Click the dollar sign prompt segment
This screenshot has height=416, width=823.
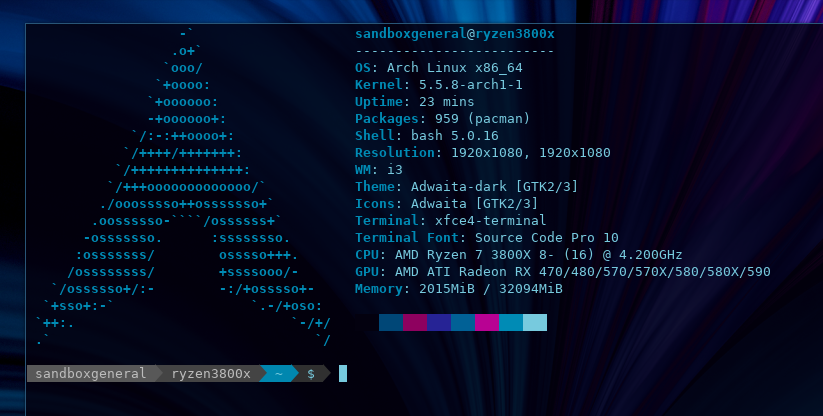pyautogui.click(x=311, y=374)
